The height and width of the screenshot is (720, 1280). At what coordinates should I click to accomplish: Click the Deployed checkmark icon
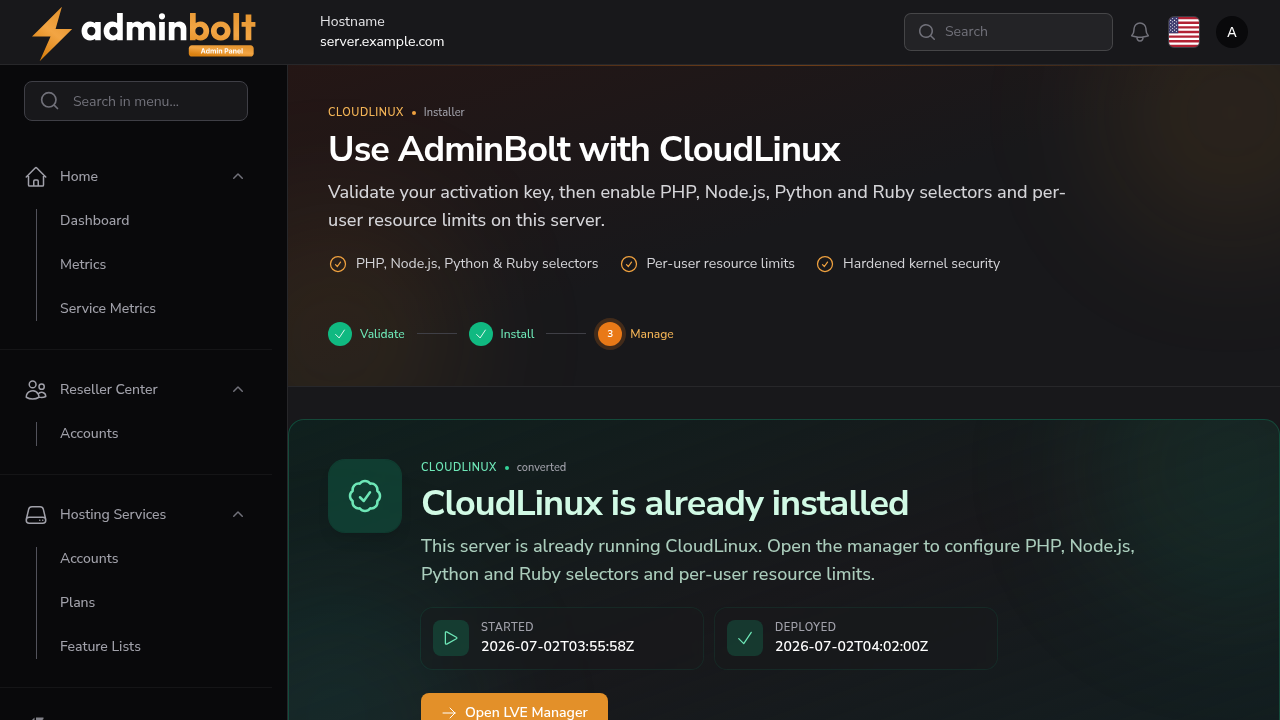(745, 638)
